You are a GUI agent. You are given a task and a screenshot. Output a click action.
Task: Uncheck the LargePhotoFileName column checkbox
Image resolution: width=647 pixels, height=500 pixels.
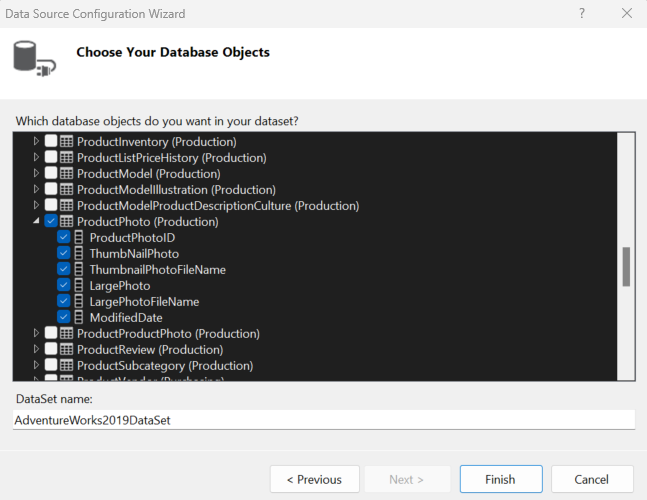click(x=64, y=302)
